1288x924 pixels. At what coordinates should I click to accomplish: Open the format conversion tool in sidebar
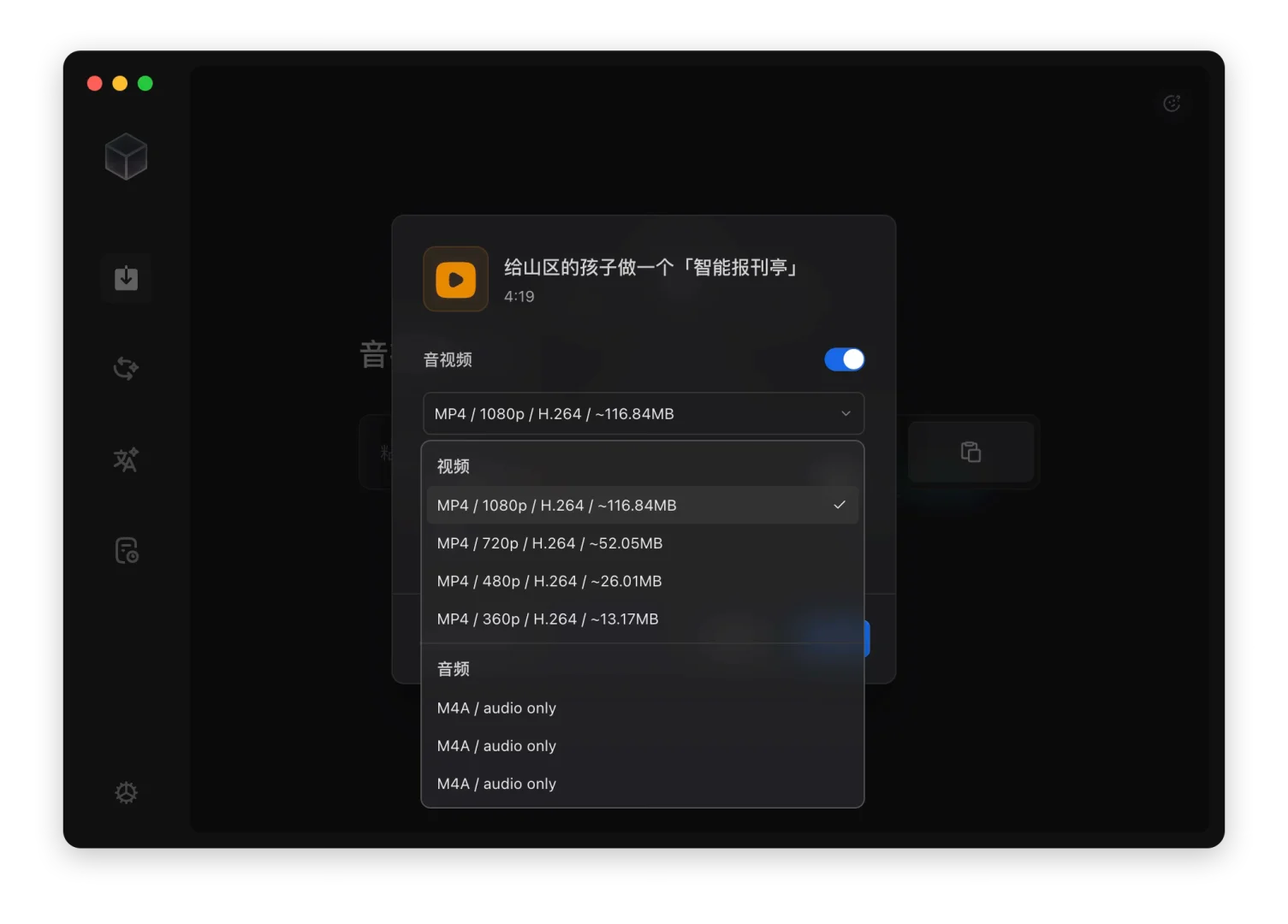(126, 369)
